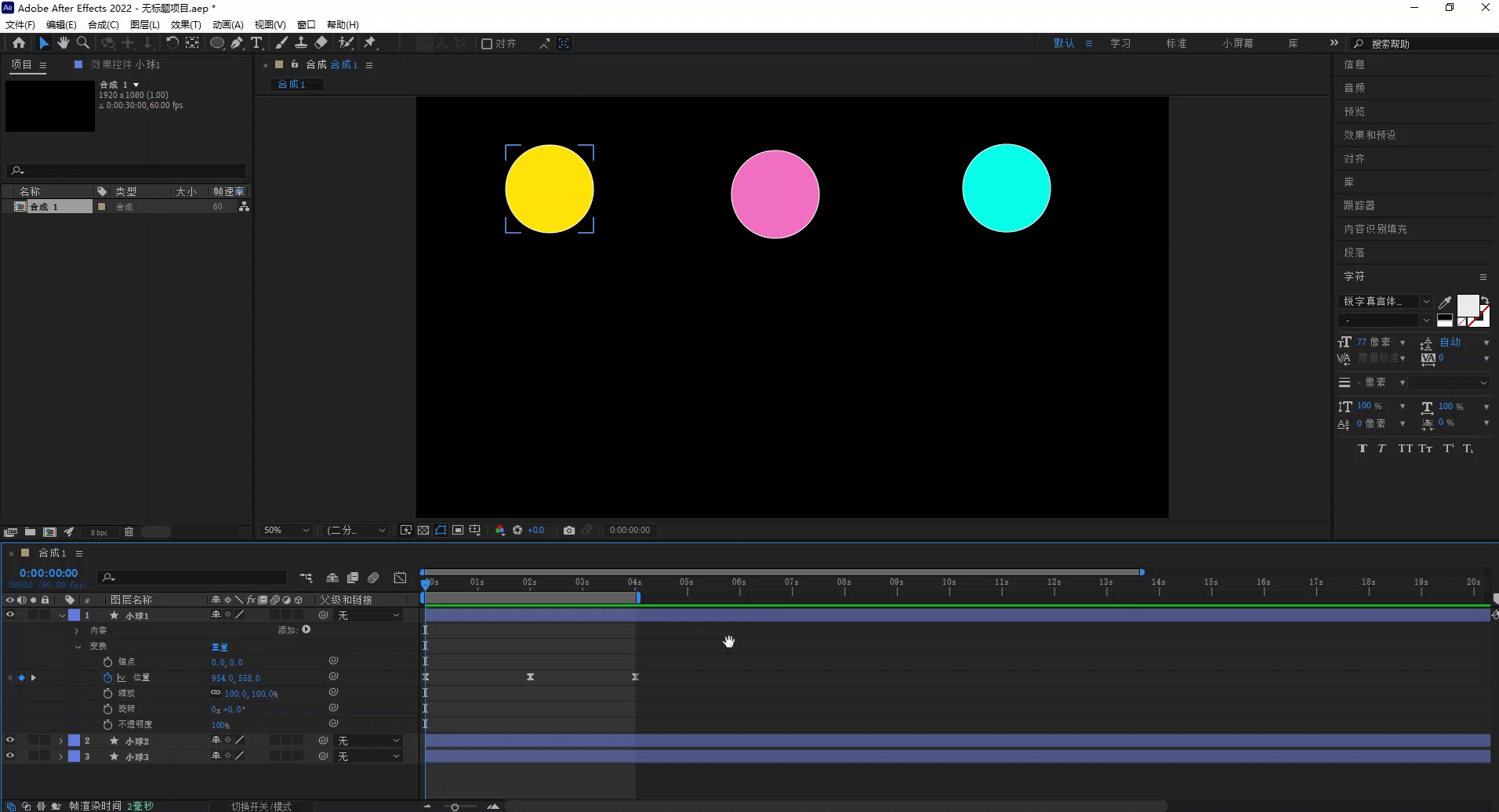This screenshot has width=1499, height=812.
Task: Enable the 对齐 snapping checkbox
Action: pyautogui.click(x=487, y=44)
